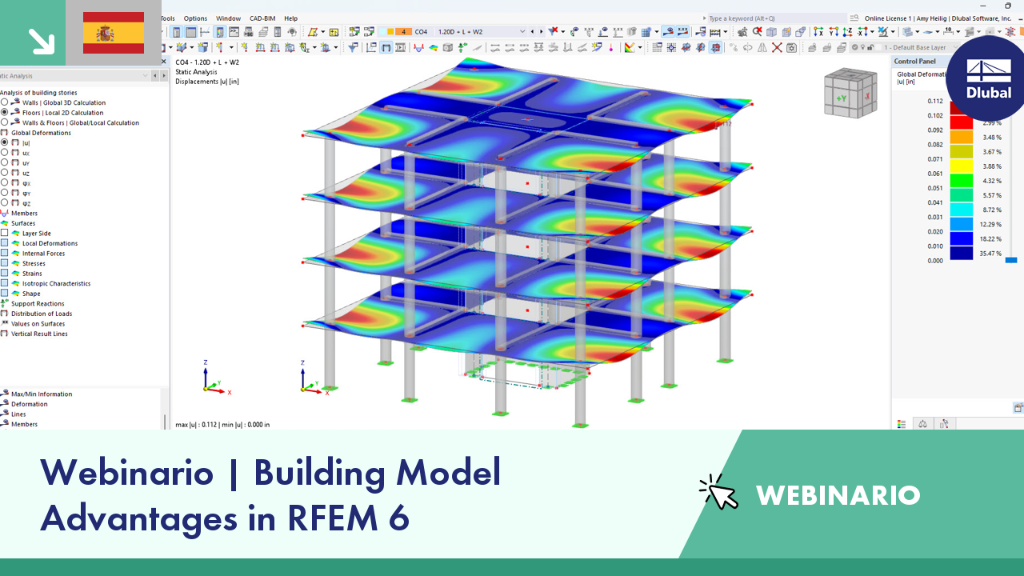1024x576 pixels.
Task: Select Global Deformations tree item
Action: pos(40,133)
